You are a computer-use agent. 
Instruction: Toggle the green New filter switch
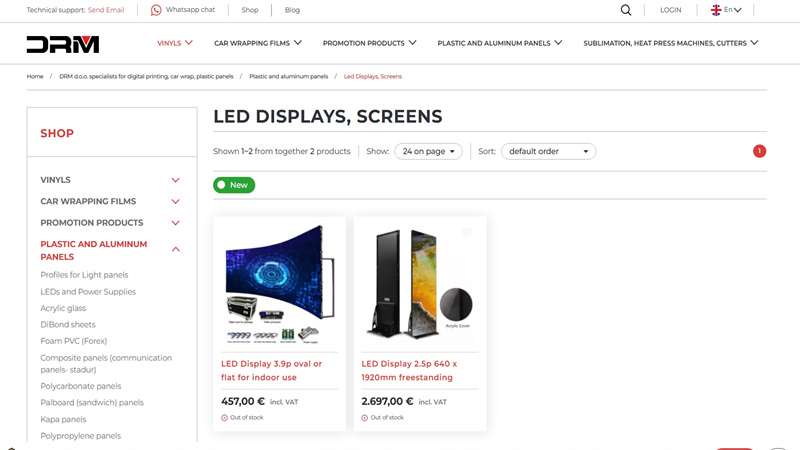234,185
